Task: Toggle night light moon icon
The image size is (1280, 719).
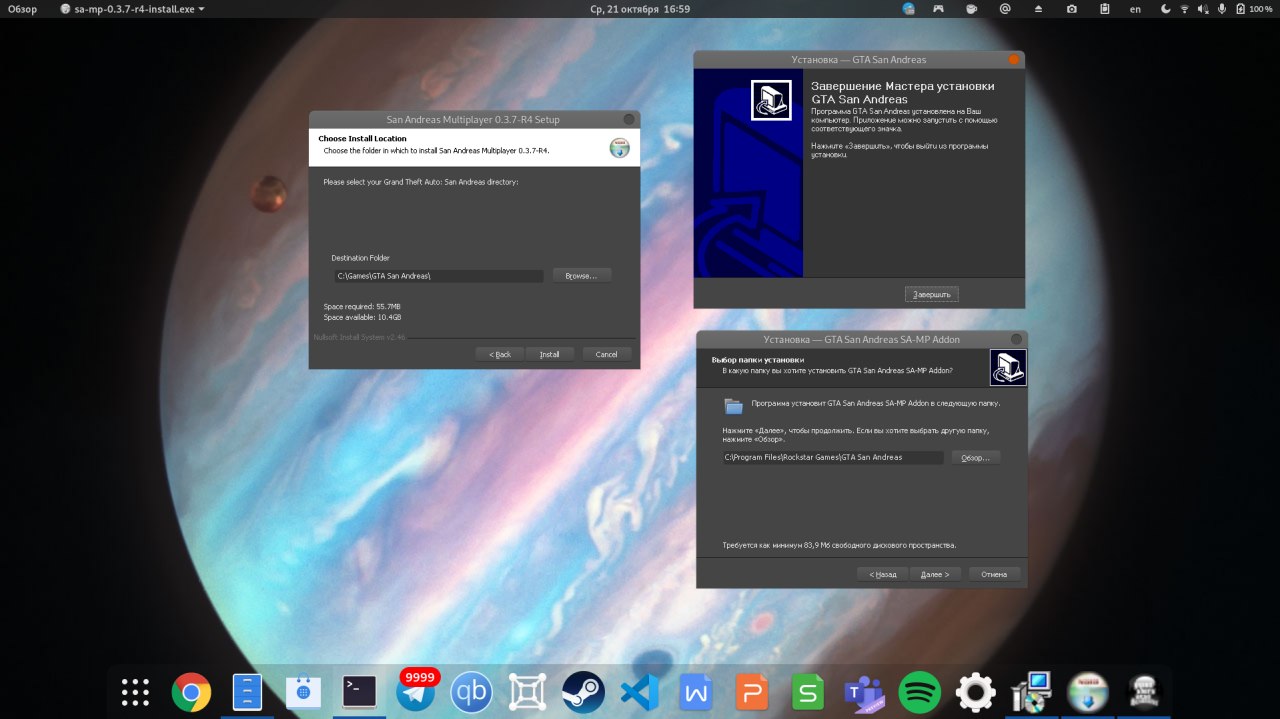Action: (1165, 8)
